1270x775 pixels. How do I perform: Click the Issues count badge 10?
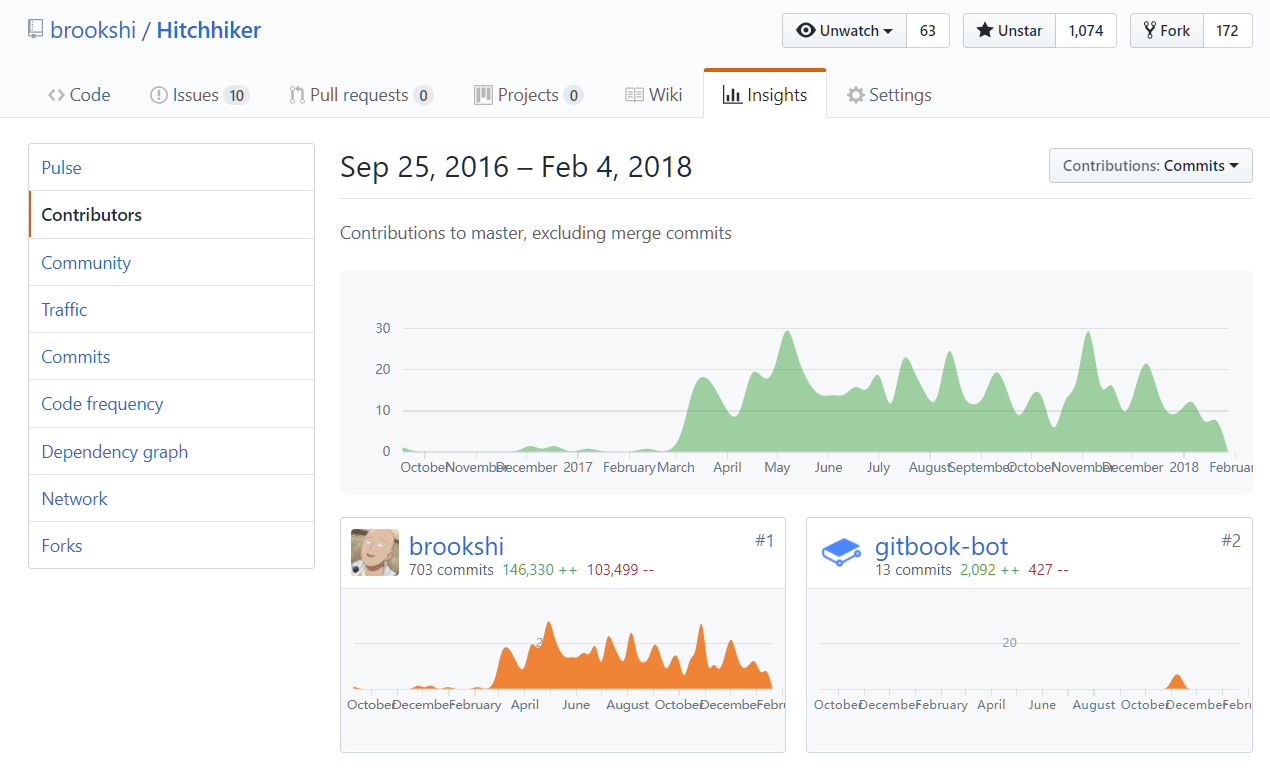tap(236, 96)
